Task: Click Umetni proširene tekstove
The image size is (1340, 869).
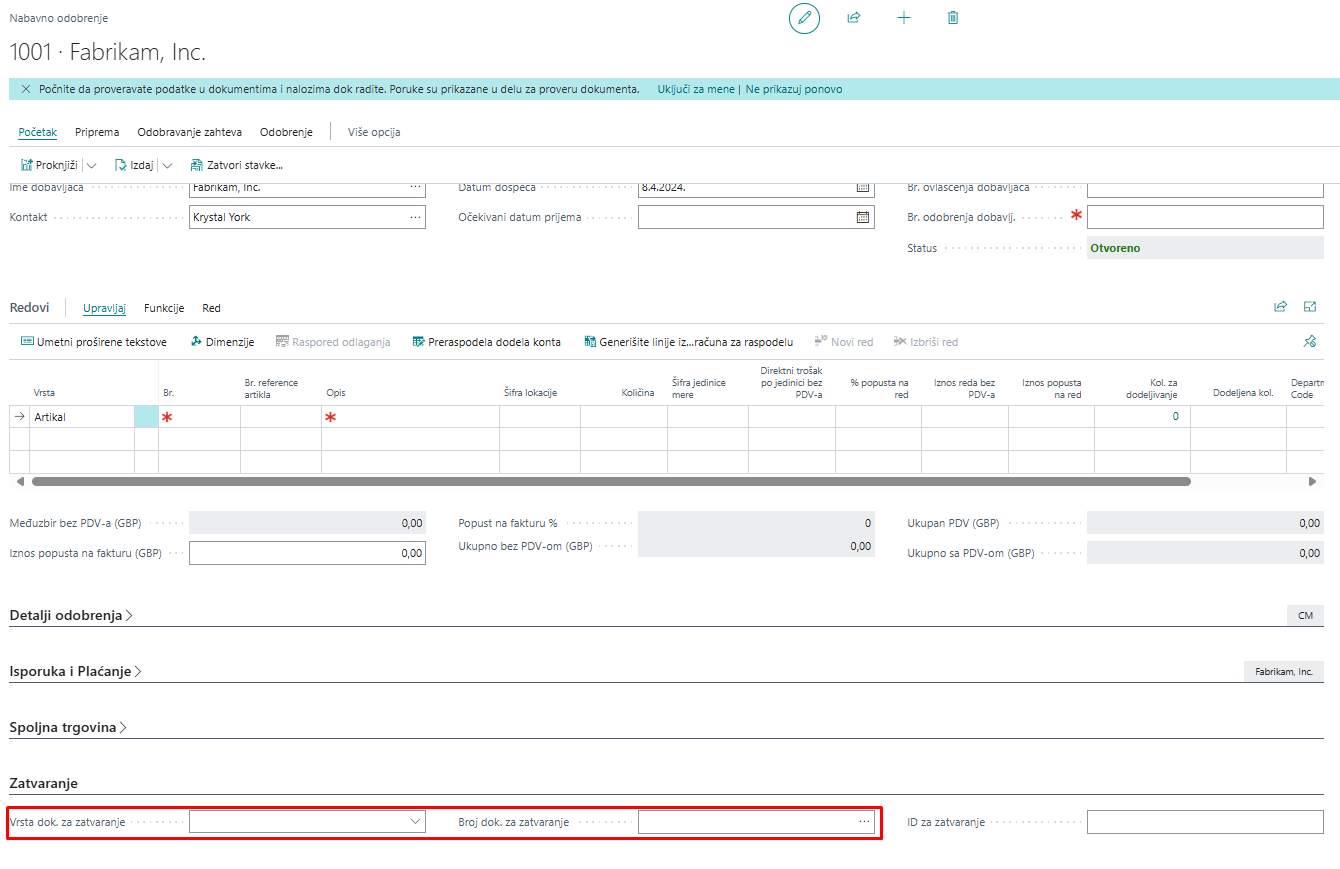Action: [x=94, y=342]
